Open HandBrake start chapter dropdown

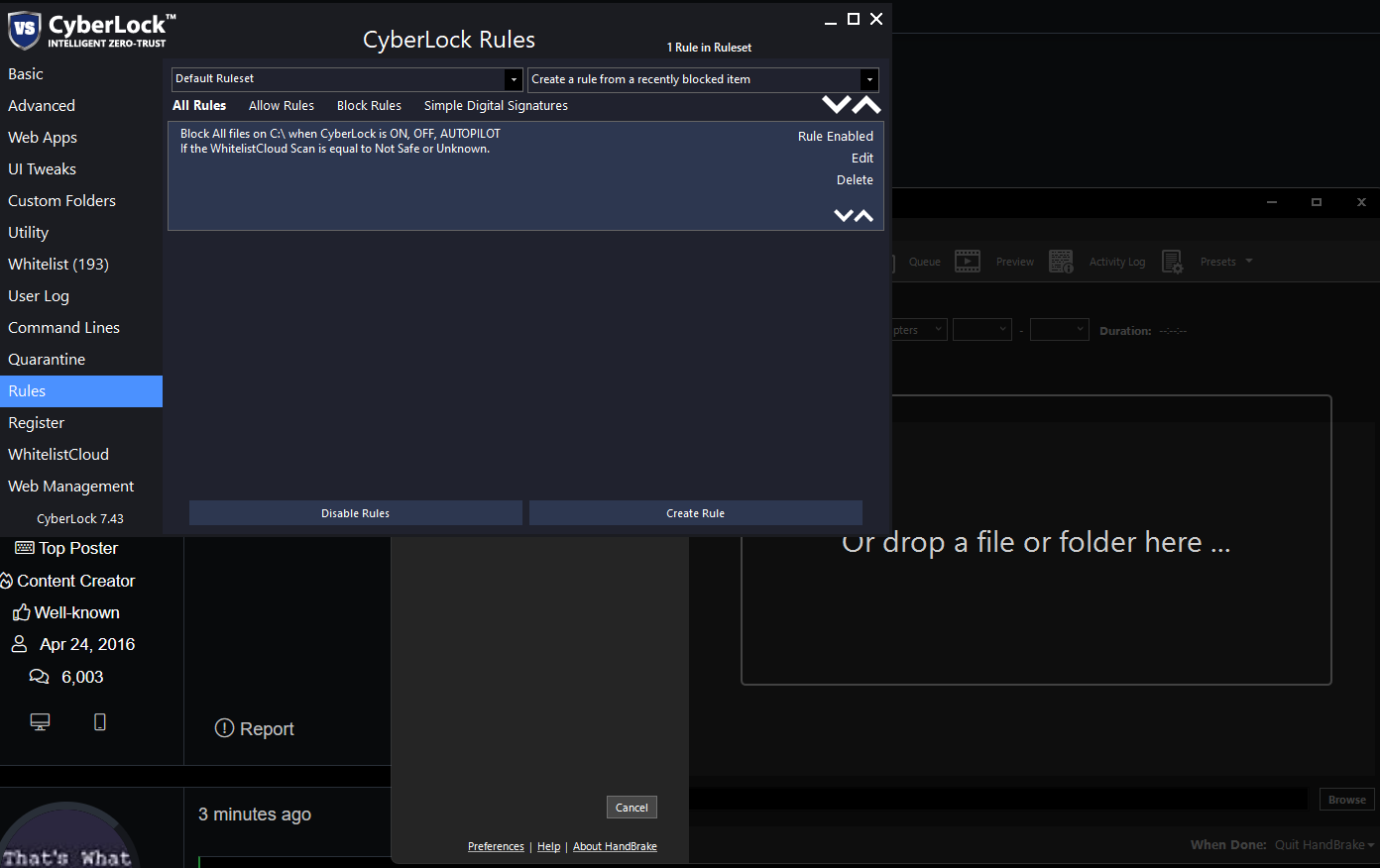981,329
